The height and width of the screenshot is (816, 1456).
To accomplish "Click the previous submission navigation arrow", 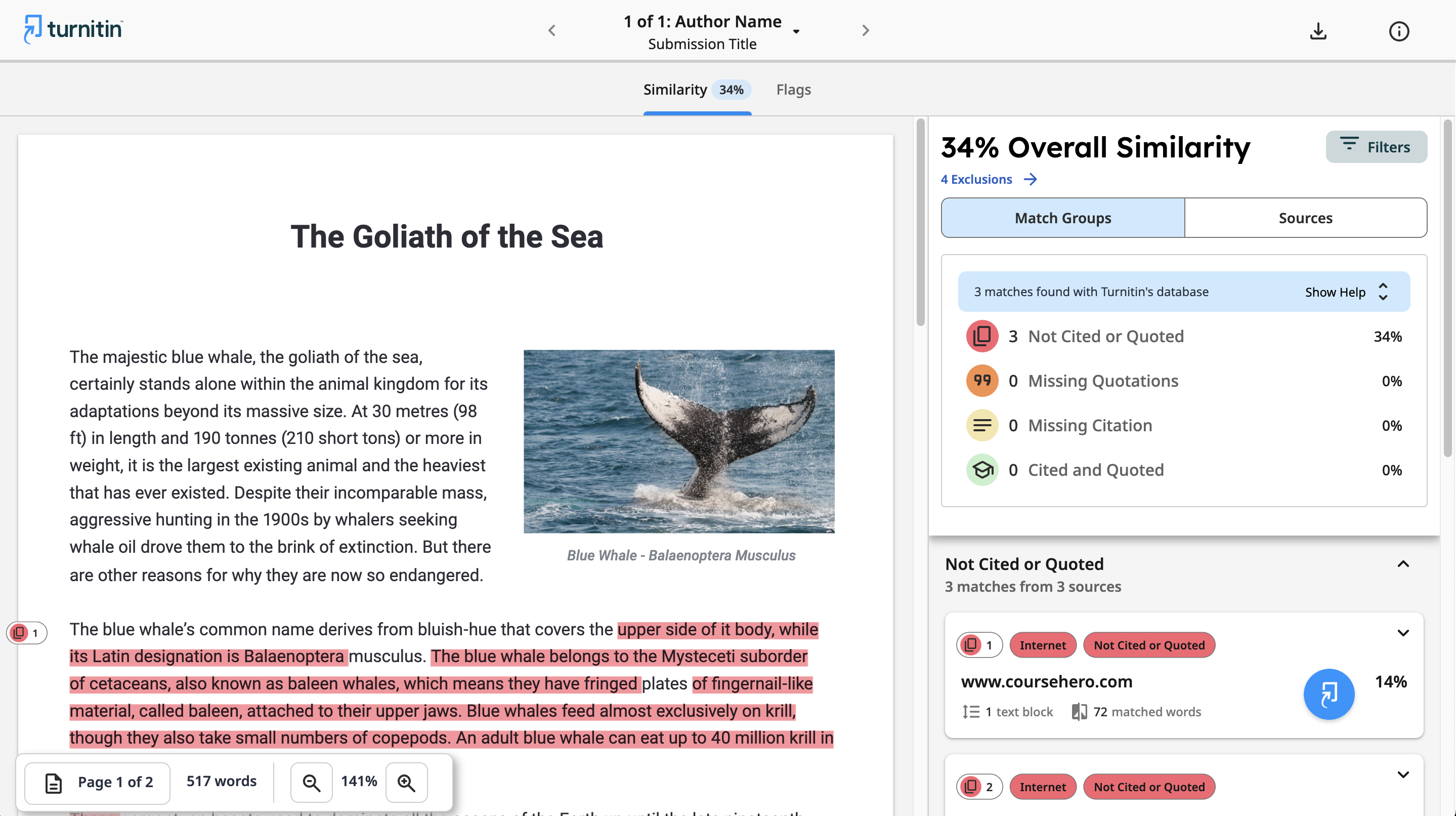I will pyautogui.click(x=551, y=31).
